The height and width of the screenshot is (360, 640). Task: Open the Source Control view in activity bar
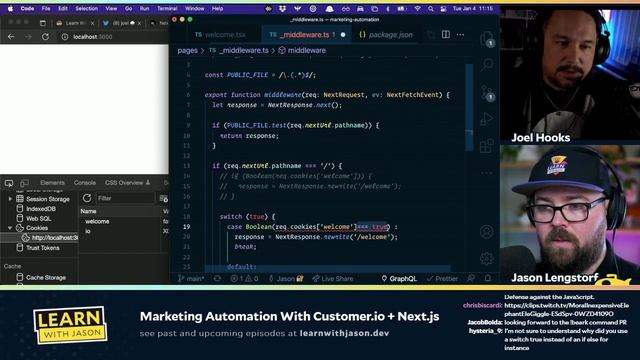tap(487, 93)
